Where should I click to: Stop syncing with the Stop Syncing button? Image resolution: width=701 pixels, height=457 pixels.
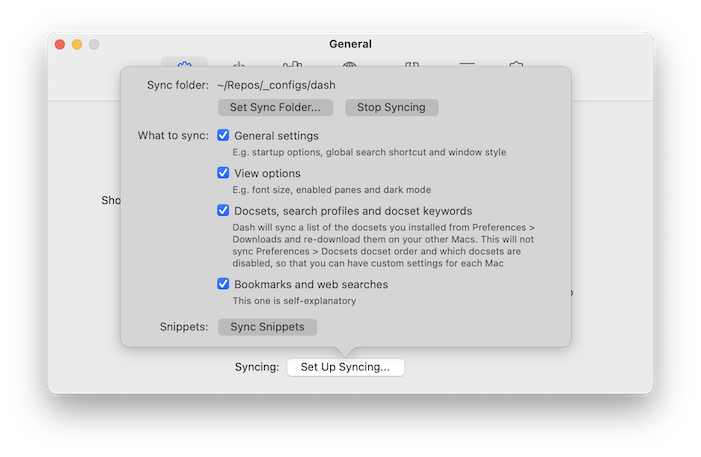(x=391, y=107)
